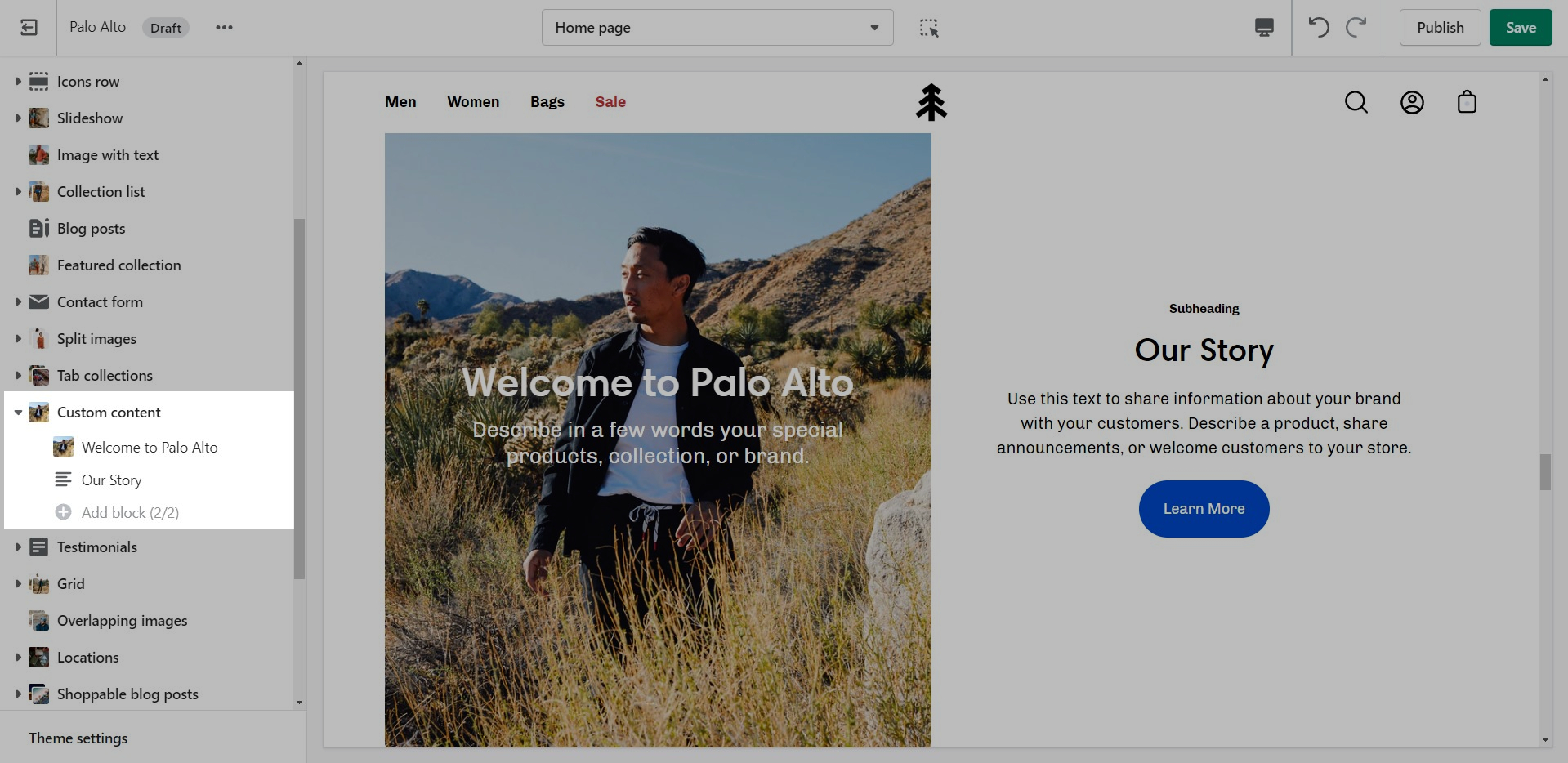Click the Learn More button
This screenshot has height=763, width=1568.
pyautogui.click(x=1204, y=509)
